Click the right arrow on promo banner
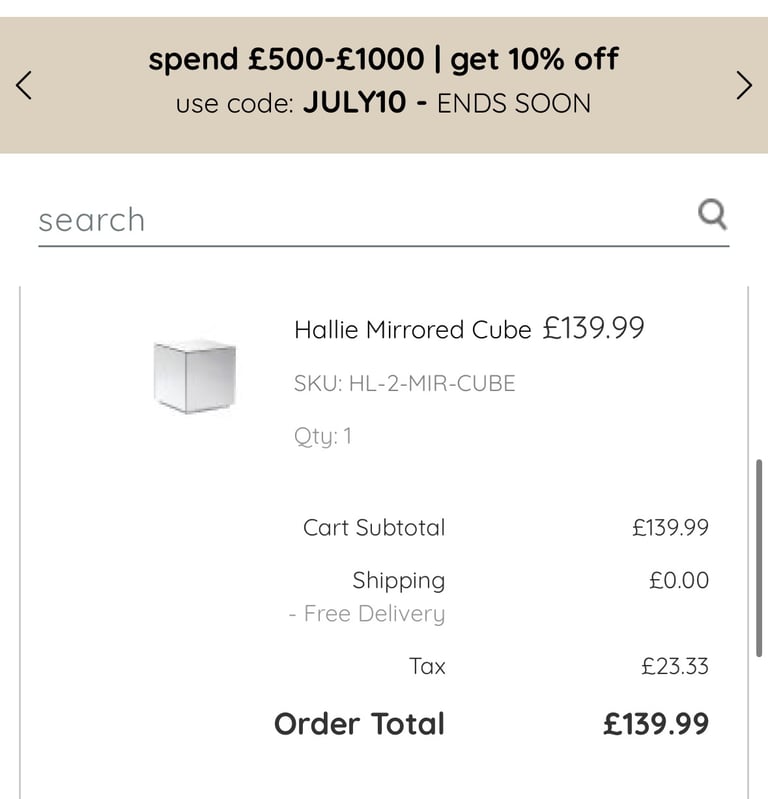The image size is (768, 799). pyautogui.click(x=744, y=85)
